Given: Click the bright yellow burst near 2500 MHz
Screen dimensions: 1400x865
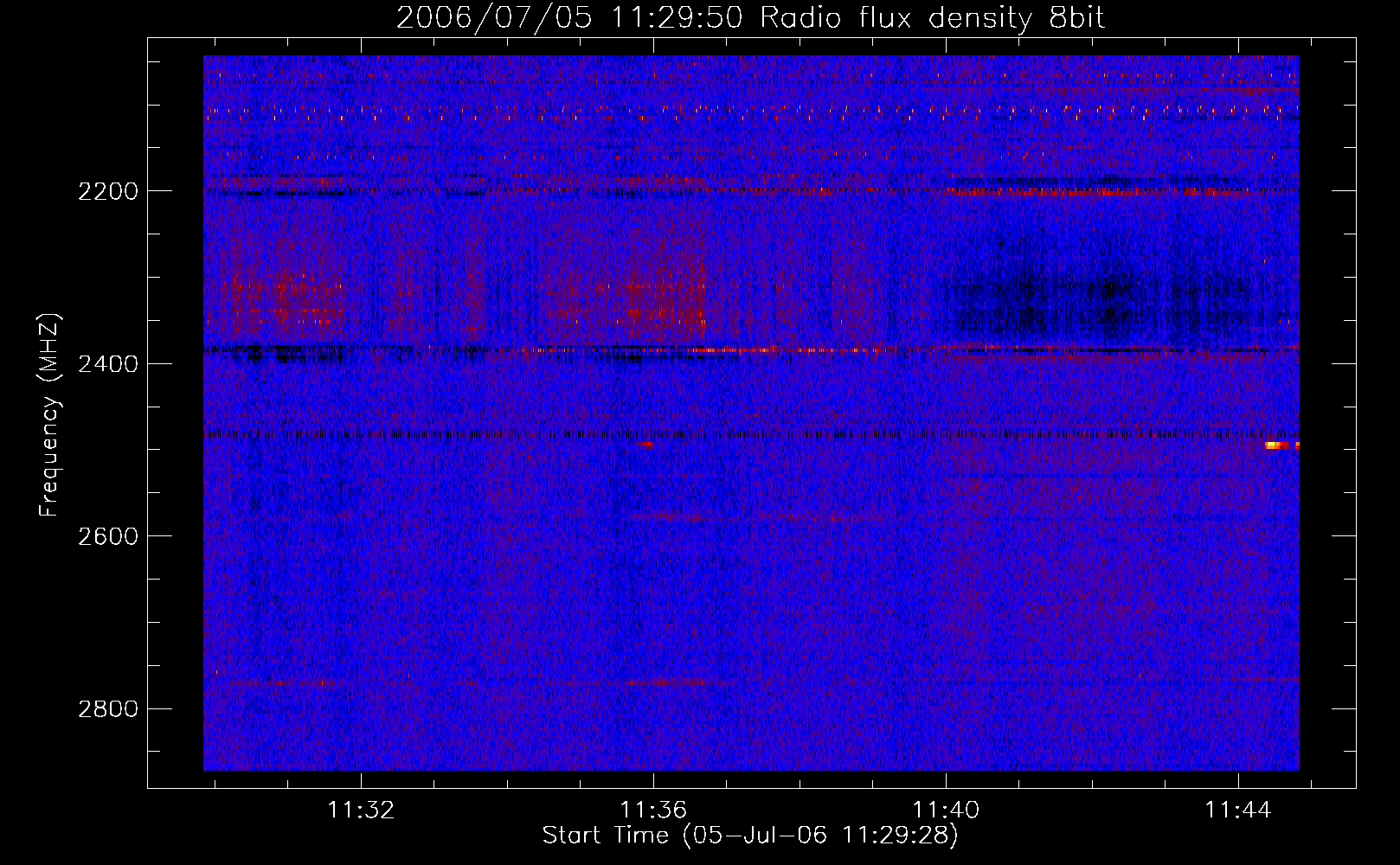Looking at the screenshot, I should pyautogui.click(x=1277, y=445).
